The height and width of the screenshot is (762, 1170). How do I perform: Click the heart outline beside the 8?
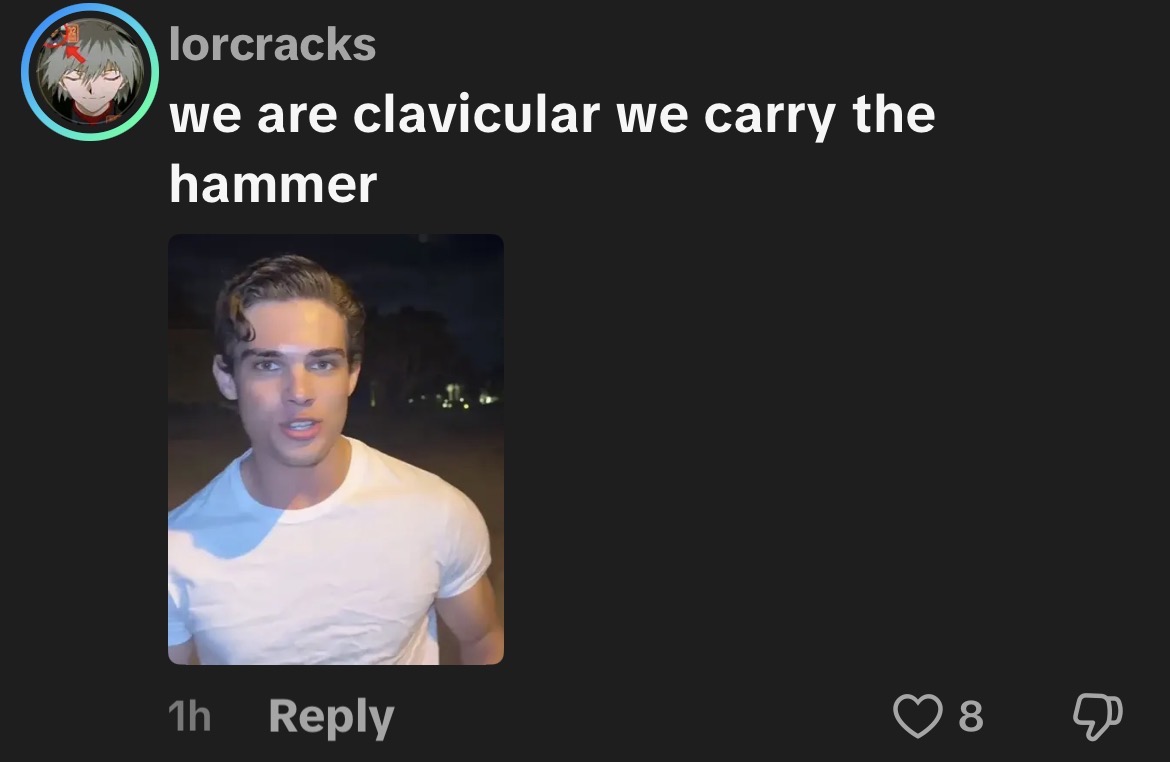pos(917,716)
